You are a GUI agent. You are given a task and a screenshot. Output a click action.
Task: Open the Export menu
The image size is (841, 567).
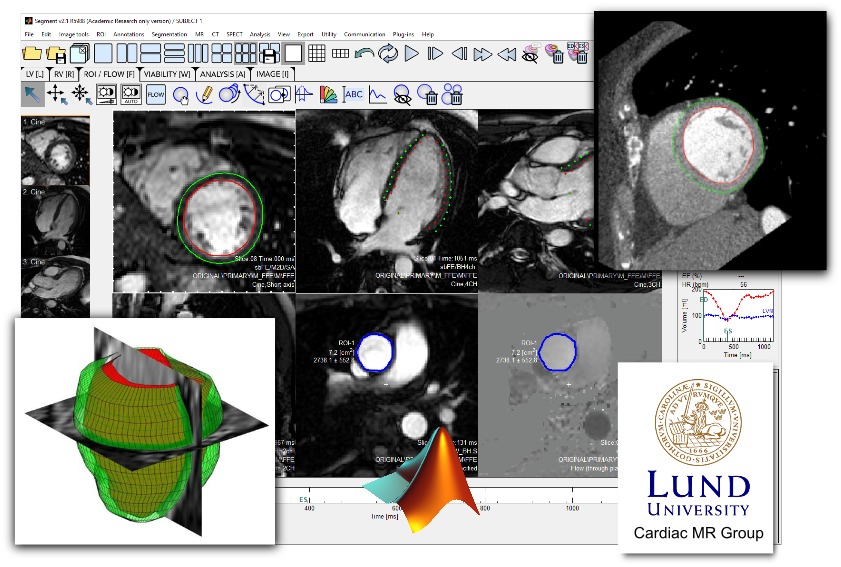[x=305, y=34]
